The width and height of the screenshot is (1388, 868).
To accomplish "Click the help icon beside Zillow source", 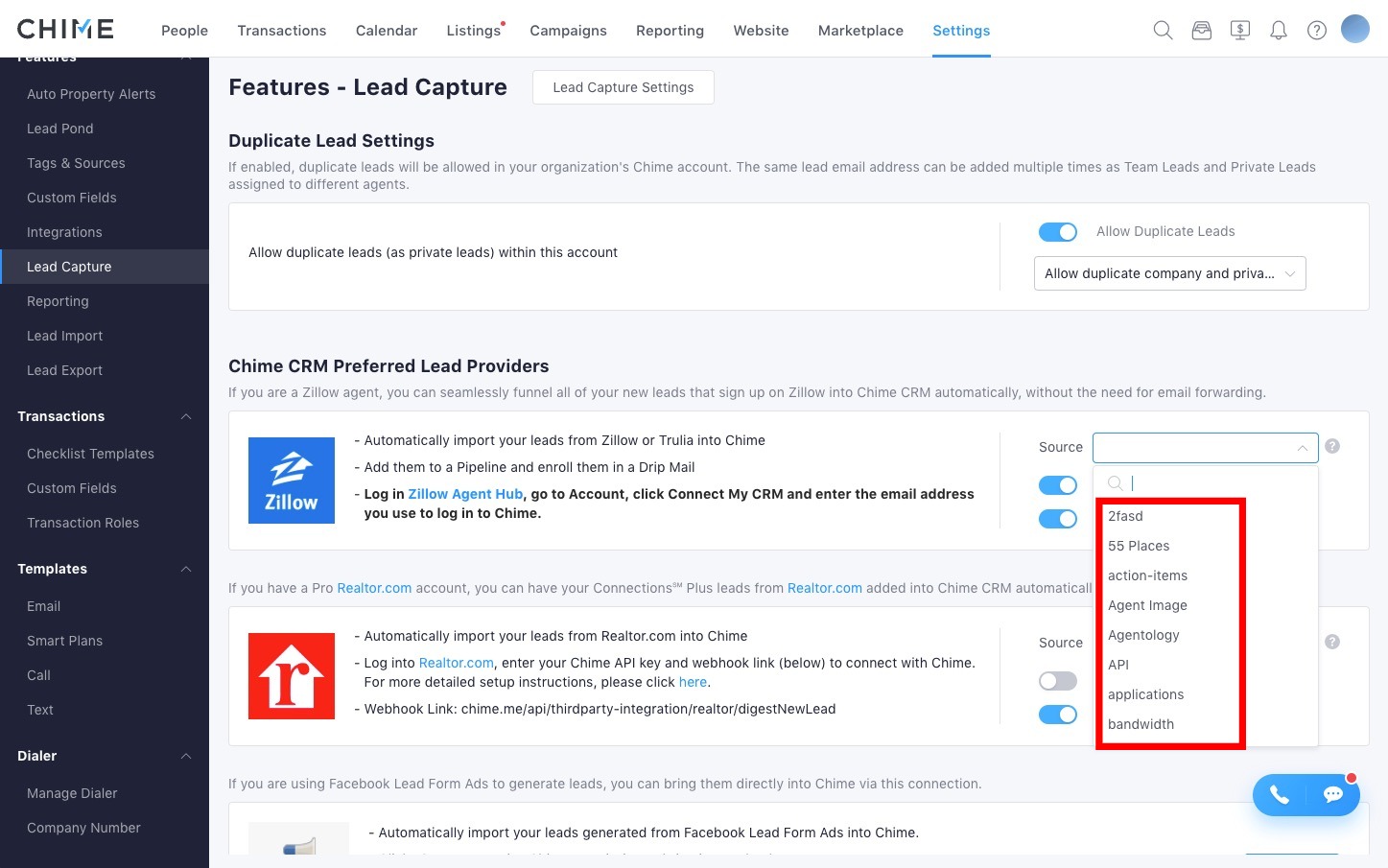I will pyautogui.click(x=1332, y=446).
